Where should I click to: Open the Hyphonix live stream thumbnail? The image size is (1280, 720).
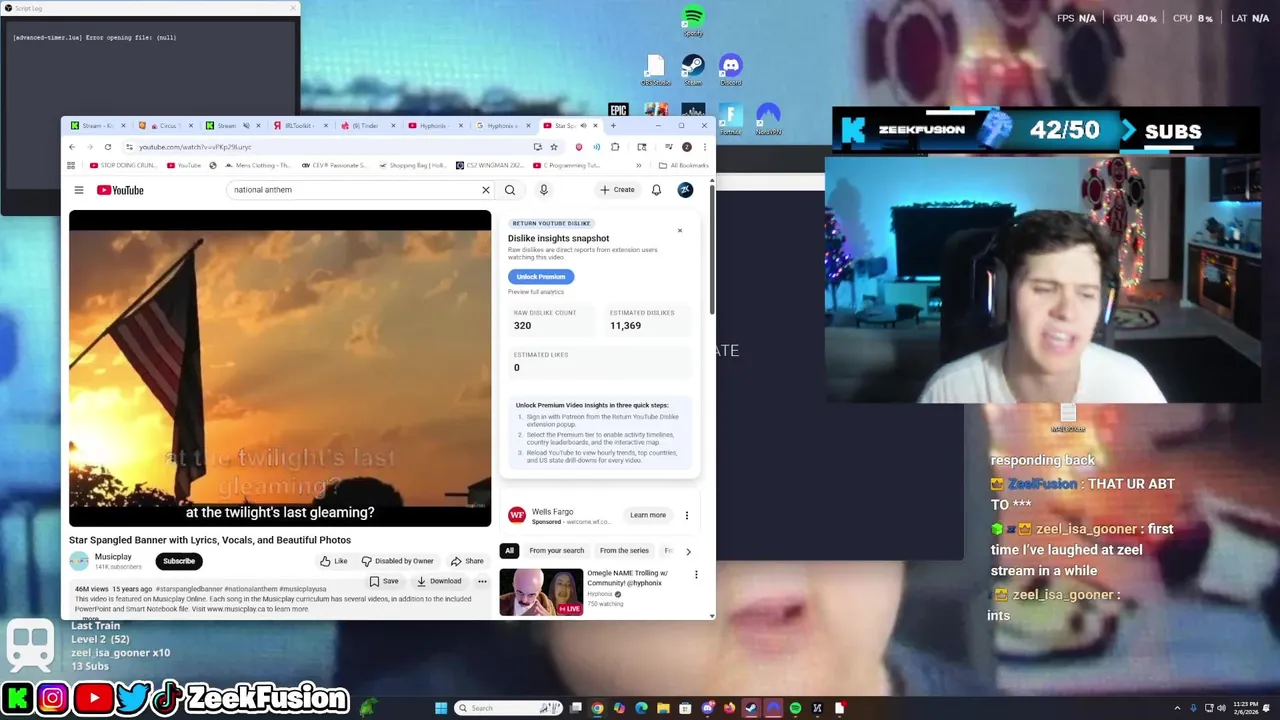(541, 591)
